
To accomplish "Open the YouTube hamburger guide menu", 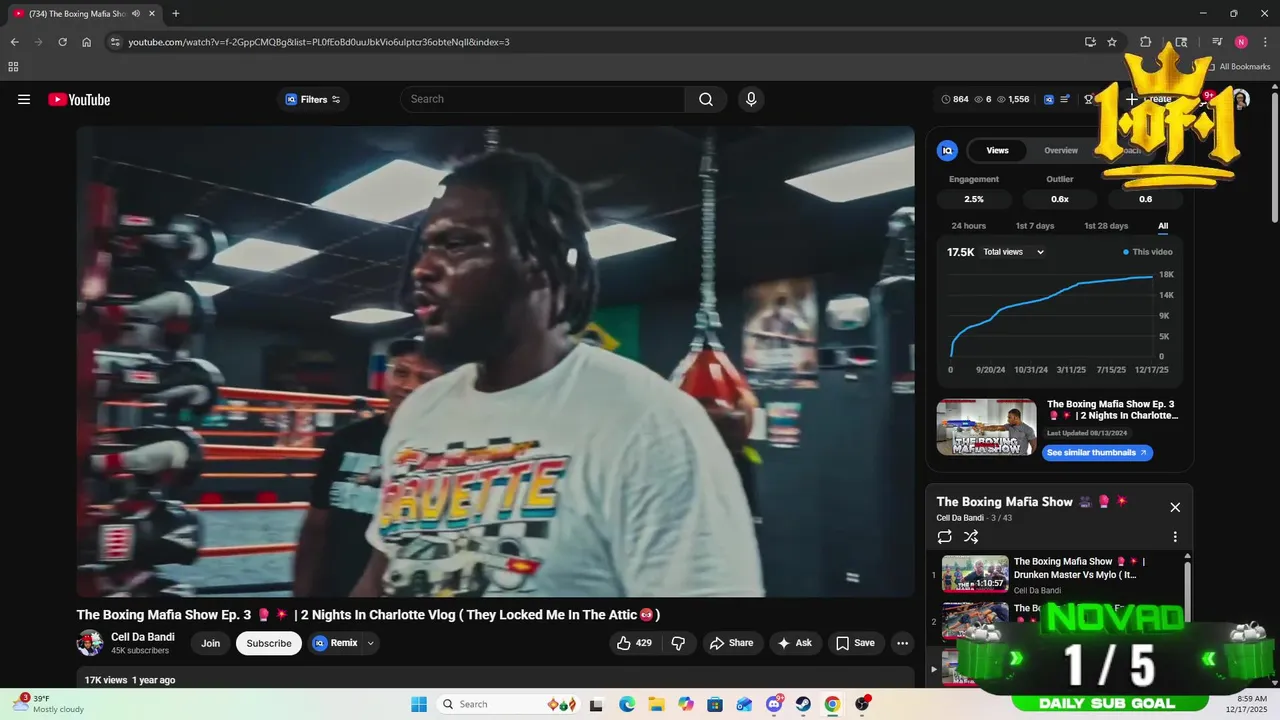I will 24,100.
